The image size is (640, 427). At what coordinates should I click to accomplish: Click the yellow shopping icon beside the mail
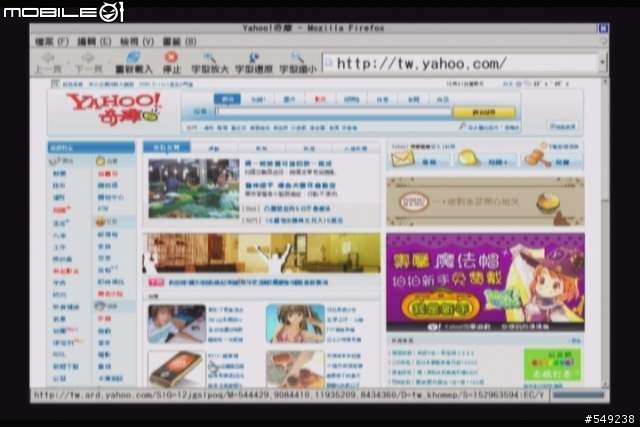468,158
